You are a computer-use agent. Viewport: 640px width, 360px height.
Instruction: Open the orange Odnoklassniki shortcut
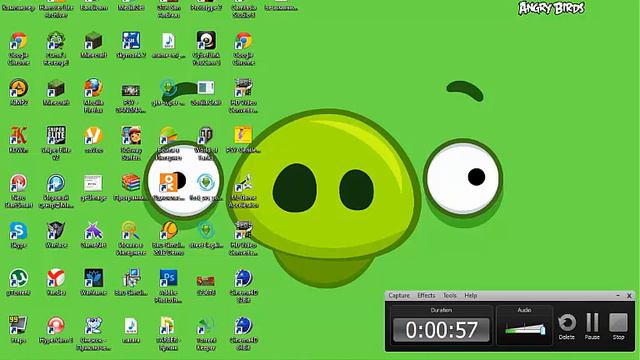tap(169, 182)
